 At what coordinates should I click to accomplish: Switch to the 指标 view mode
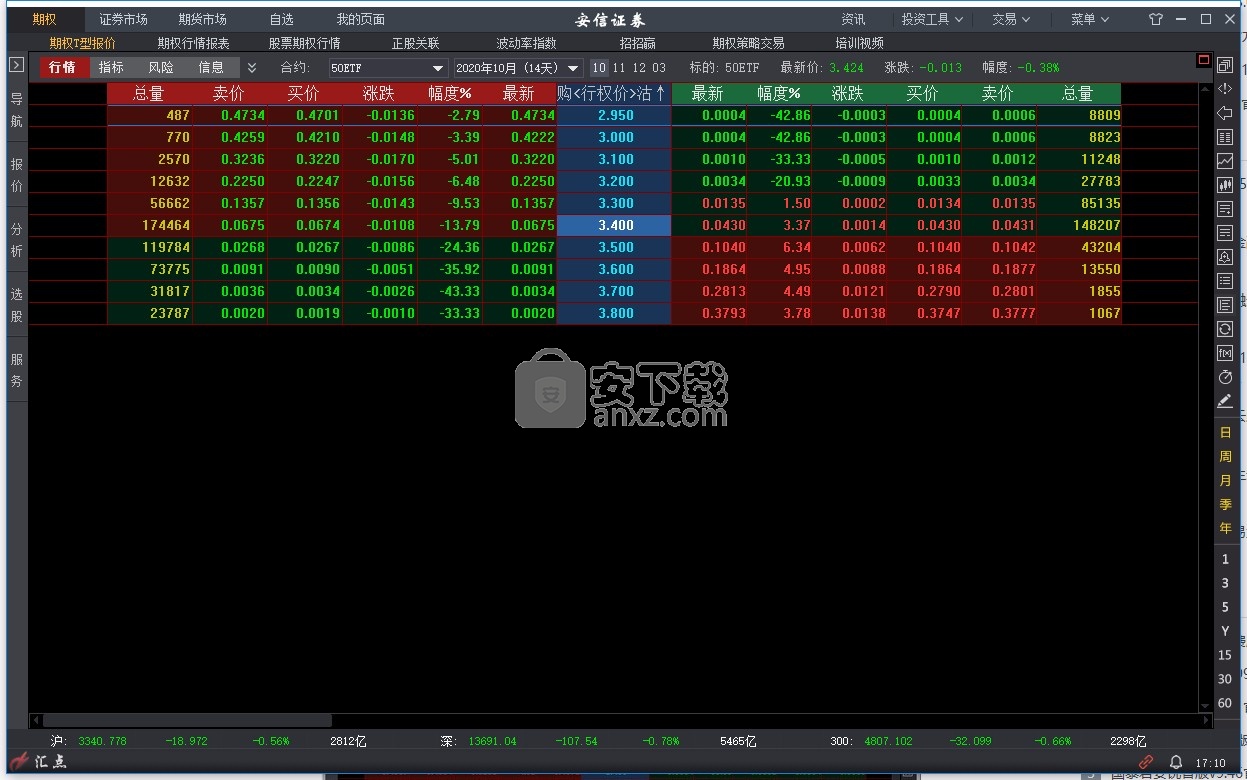111,67
